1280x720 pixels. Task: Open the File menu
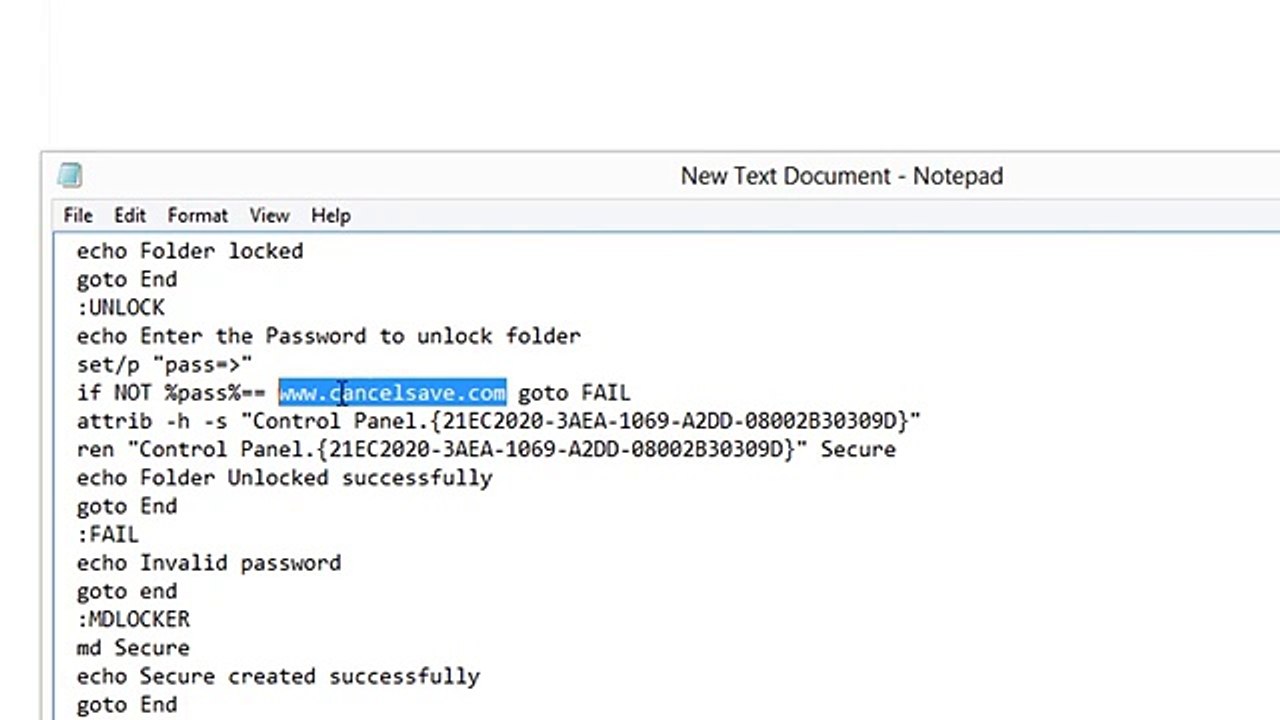78,215
